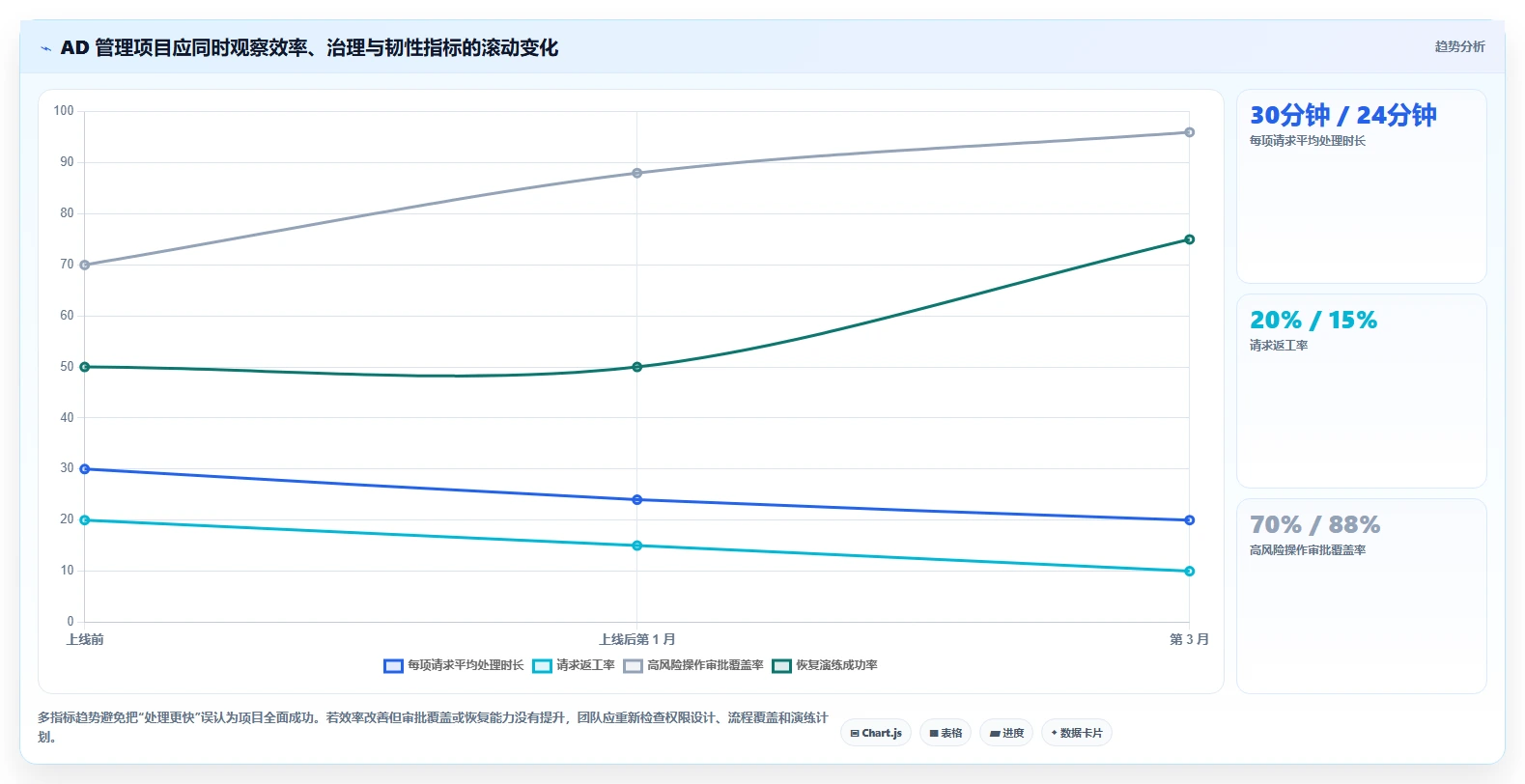Click the 数据卡片 tag pill
The width and height of the screenshot is (1525, 784).
click(x=1076, y=733)
